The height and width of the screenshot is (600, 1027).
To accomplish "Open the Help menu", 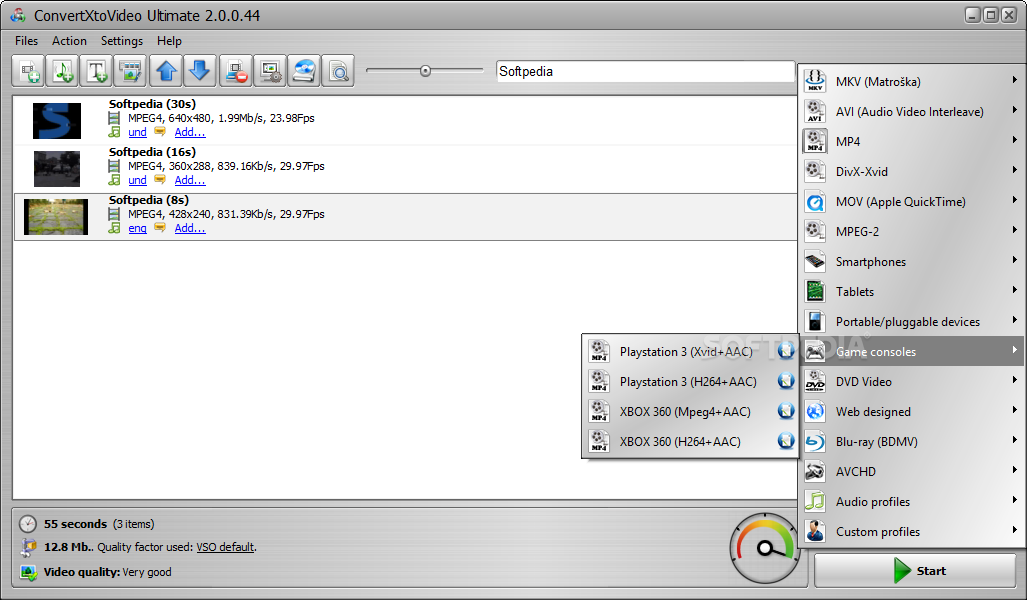I will 169,41.
